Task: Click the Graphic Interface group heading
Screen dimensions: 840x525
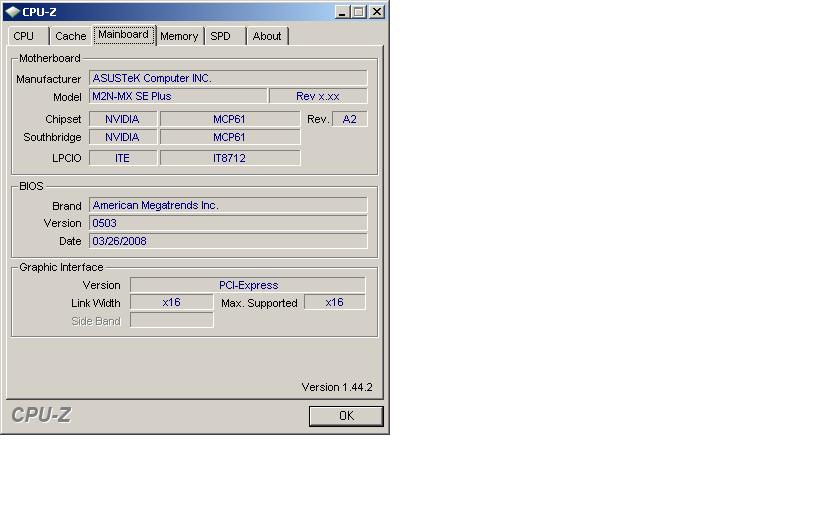Action: coord(61,267)
